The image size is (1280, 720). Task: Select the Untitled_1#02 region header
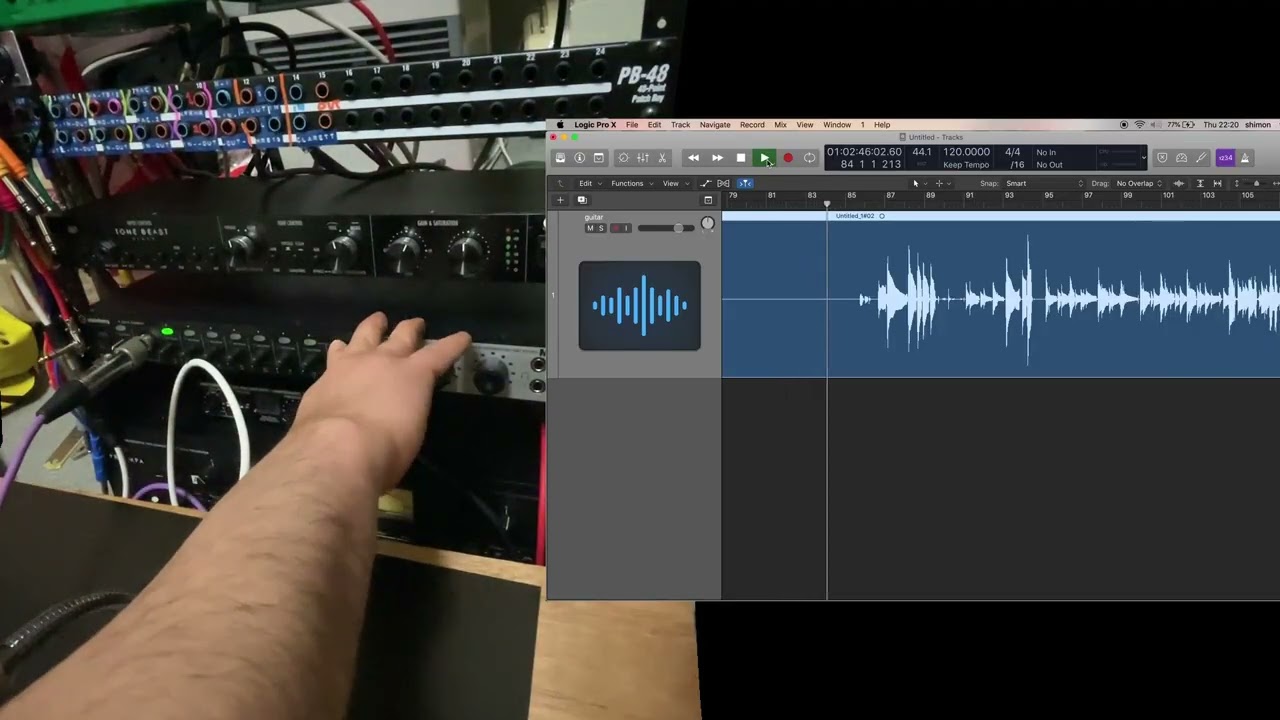[1000, 216]
